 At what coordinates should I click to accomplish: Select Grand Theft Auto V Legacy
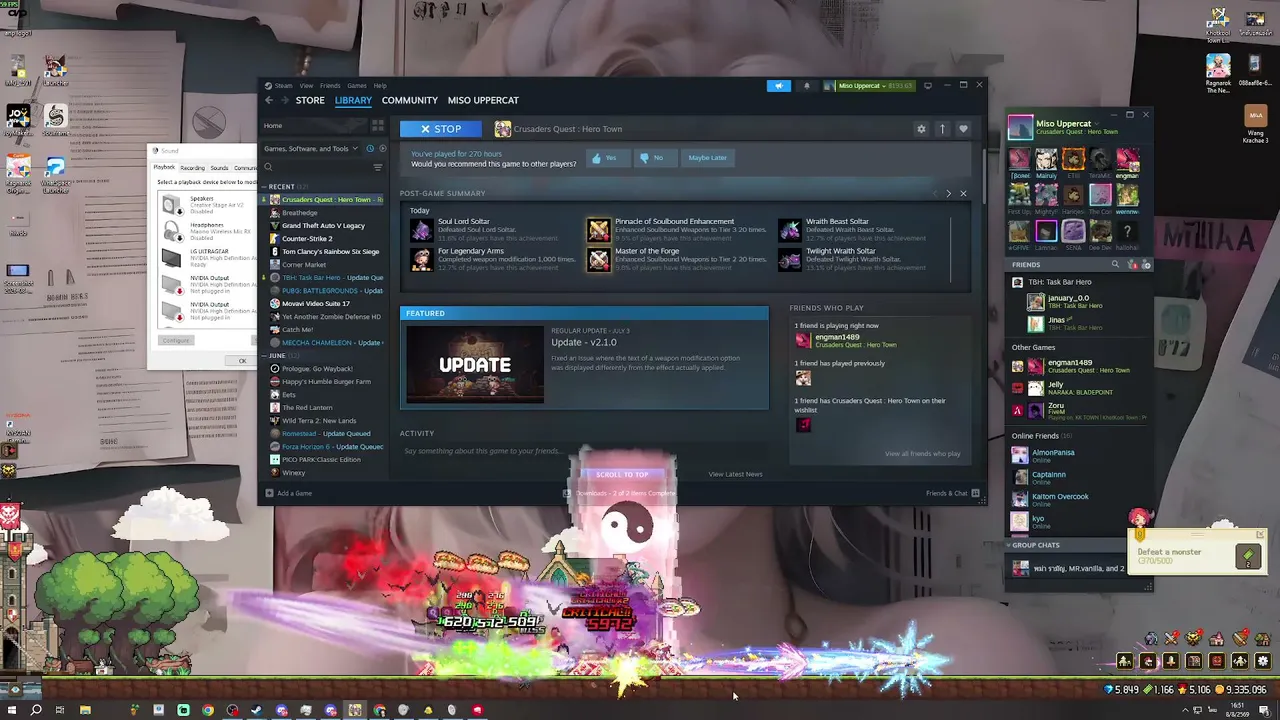(x=323, y=226)
